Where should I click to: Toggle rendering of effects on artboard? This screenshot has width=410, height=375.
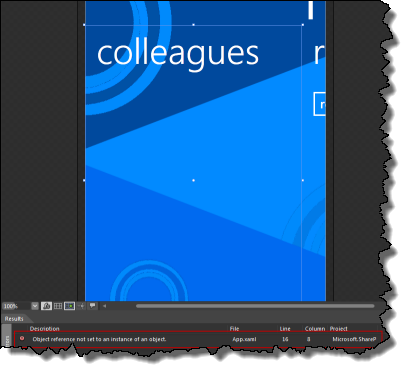(x=46, y=306)
